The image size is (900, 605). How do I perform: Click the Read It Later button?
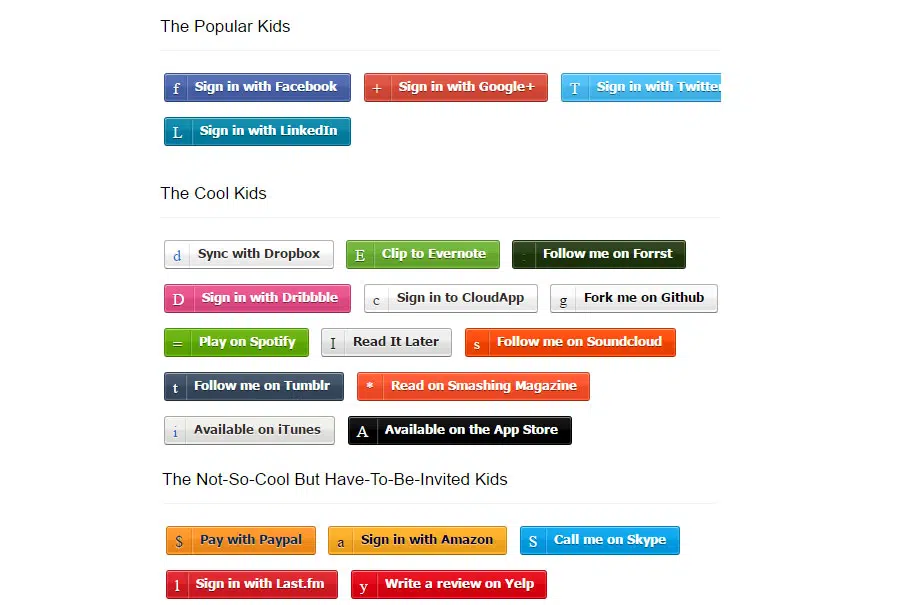pos(386,342)
